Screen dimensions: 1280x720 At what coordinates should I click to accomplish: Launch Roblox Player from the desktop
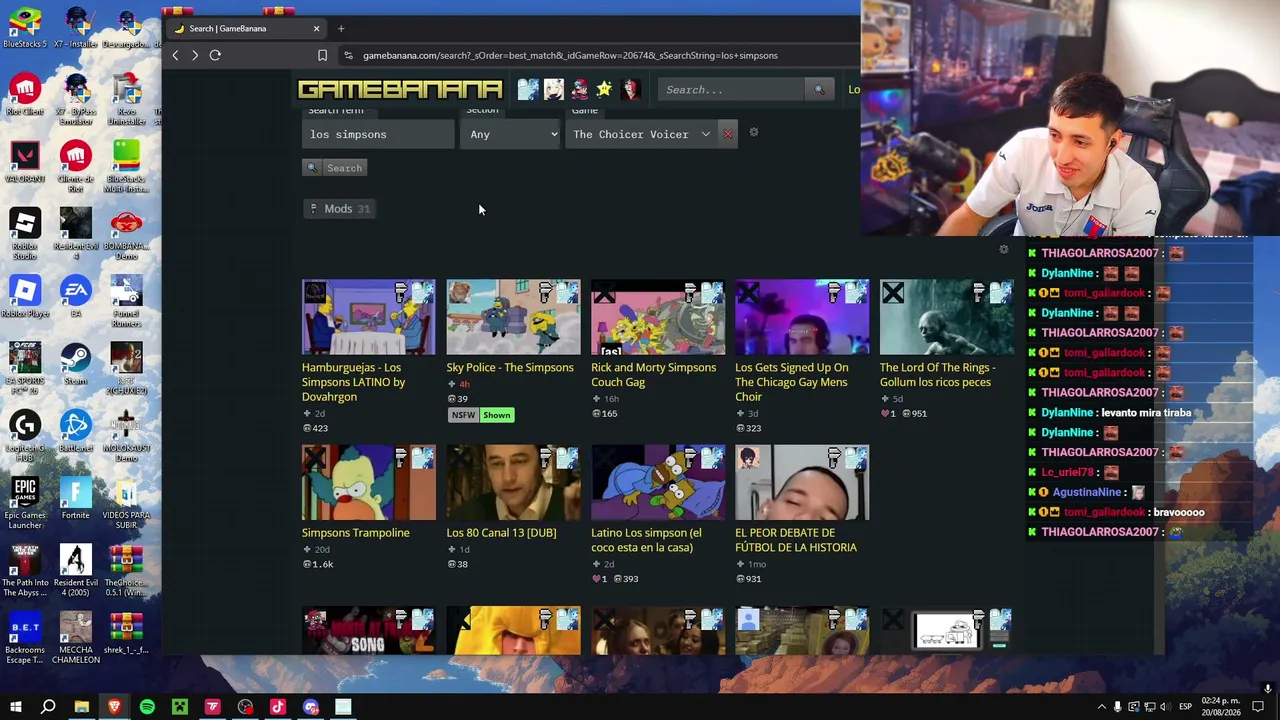pyautogui.click(x=25, y=297)
